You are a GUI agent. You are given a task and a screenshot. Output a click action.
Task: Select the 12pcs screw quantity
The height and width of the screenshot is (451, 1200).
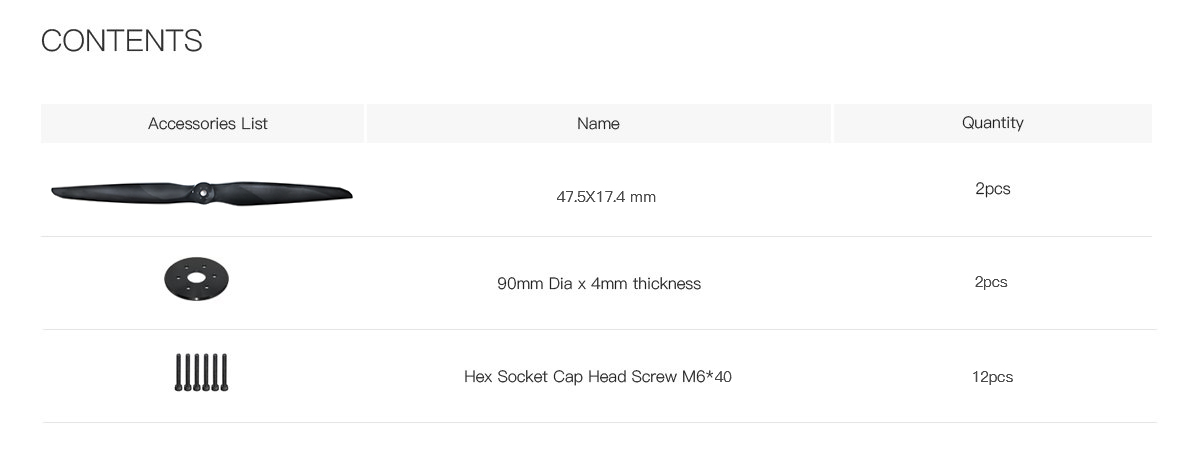992,377
